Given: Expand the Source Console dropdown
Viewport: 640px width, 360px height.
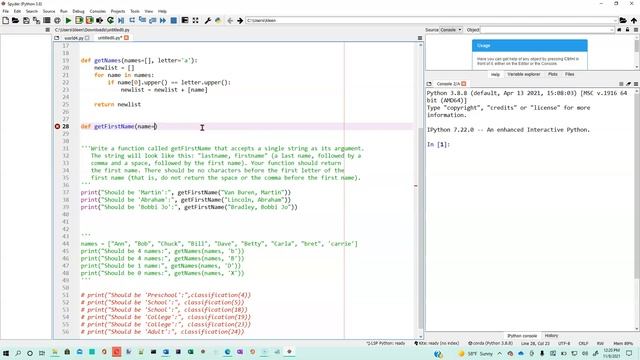Looking at the screenshot, I should tap(451, 30).
